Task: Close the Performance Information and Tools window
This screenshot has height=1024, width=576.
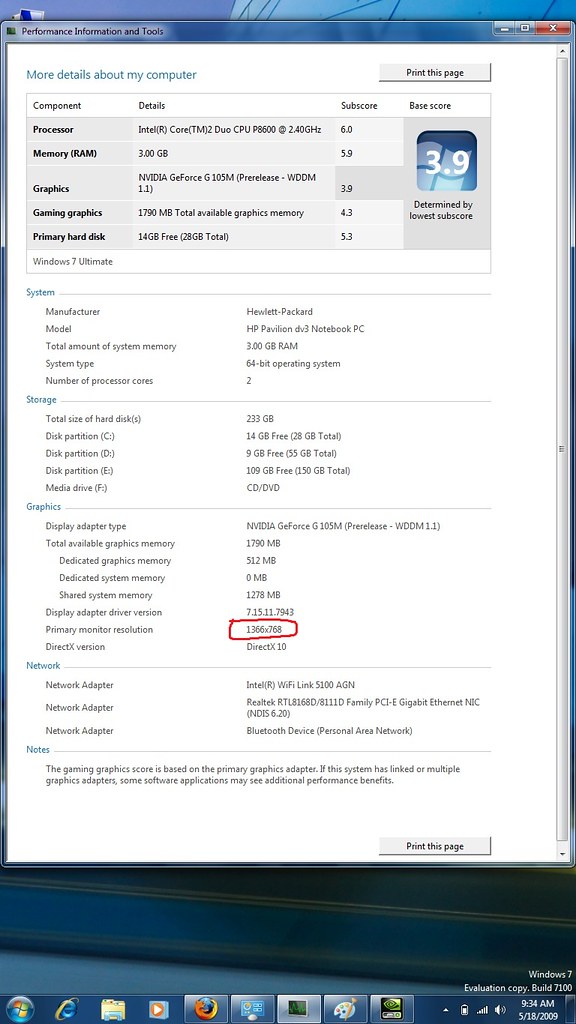Action: 552,28
